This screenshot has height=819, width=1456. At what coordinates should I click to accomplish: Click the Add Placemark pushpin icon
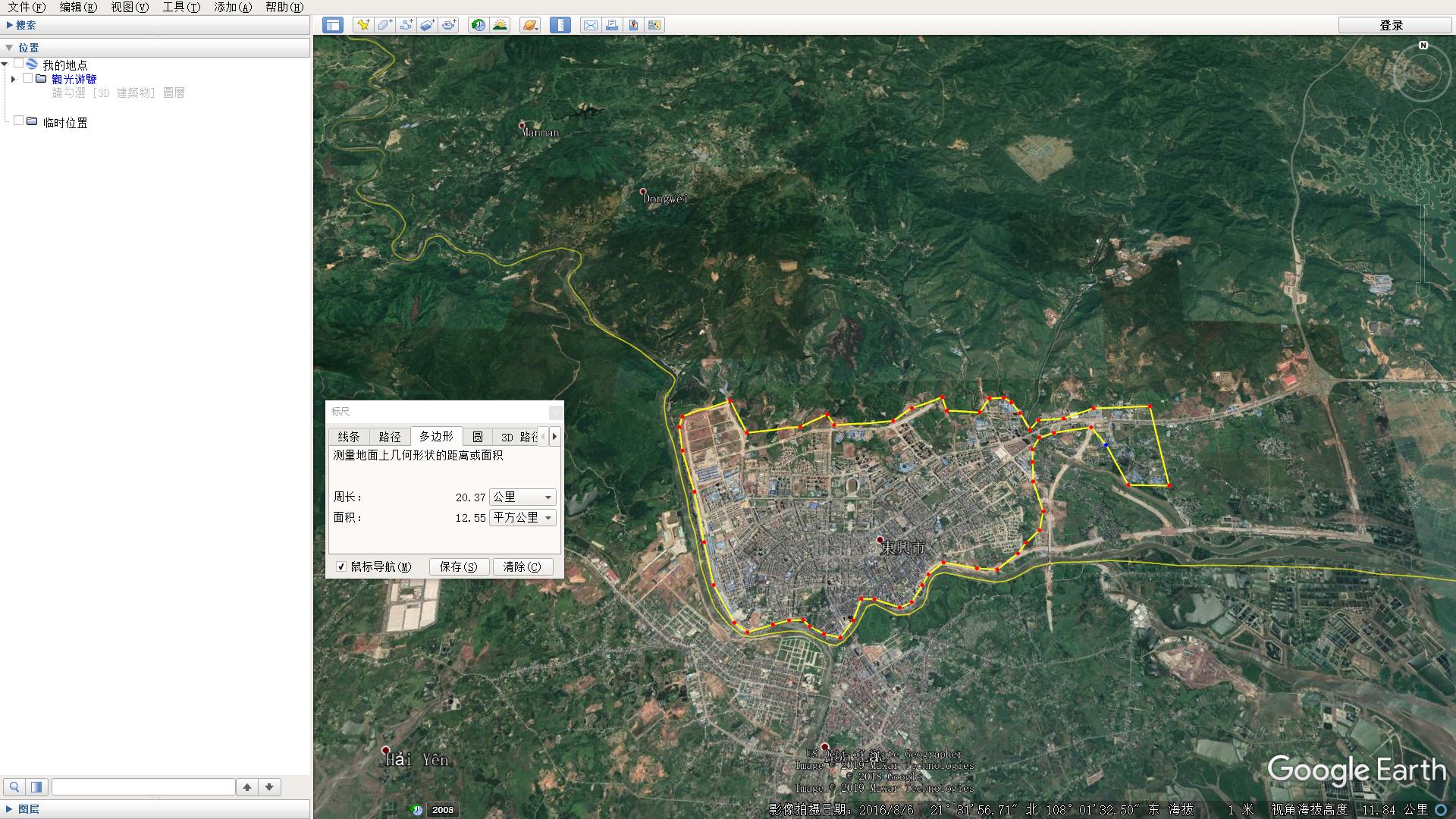363,25
